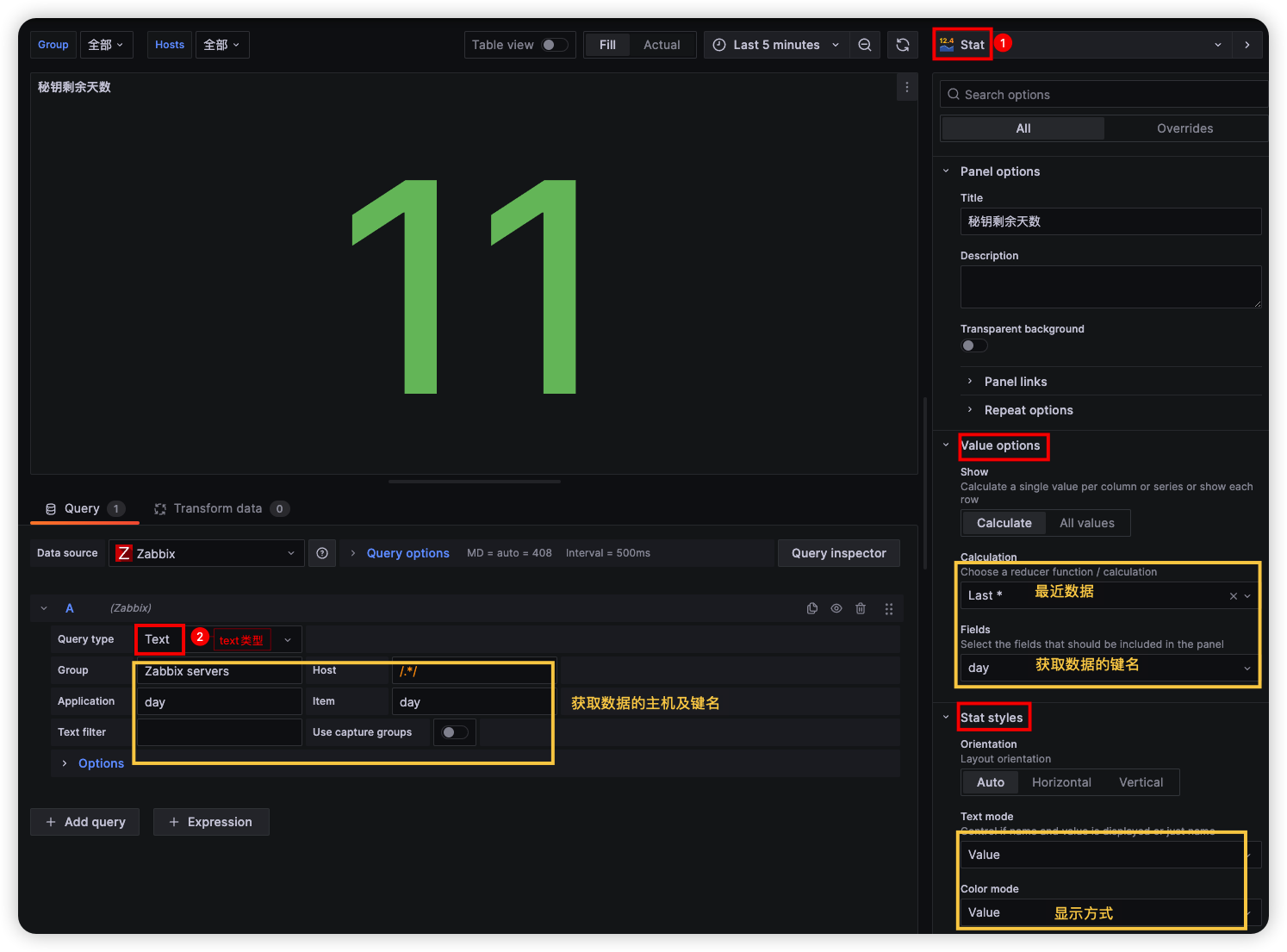Click the zoom out time range icon
Viewport: 1287px width, 952px height.
tap(865, 45)
